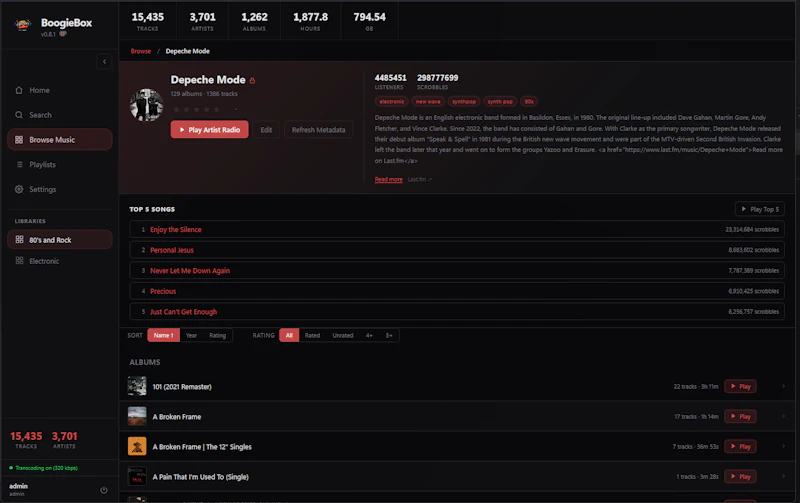Play Never Let Me Down Again

[190, 271]
